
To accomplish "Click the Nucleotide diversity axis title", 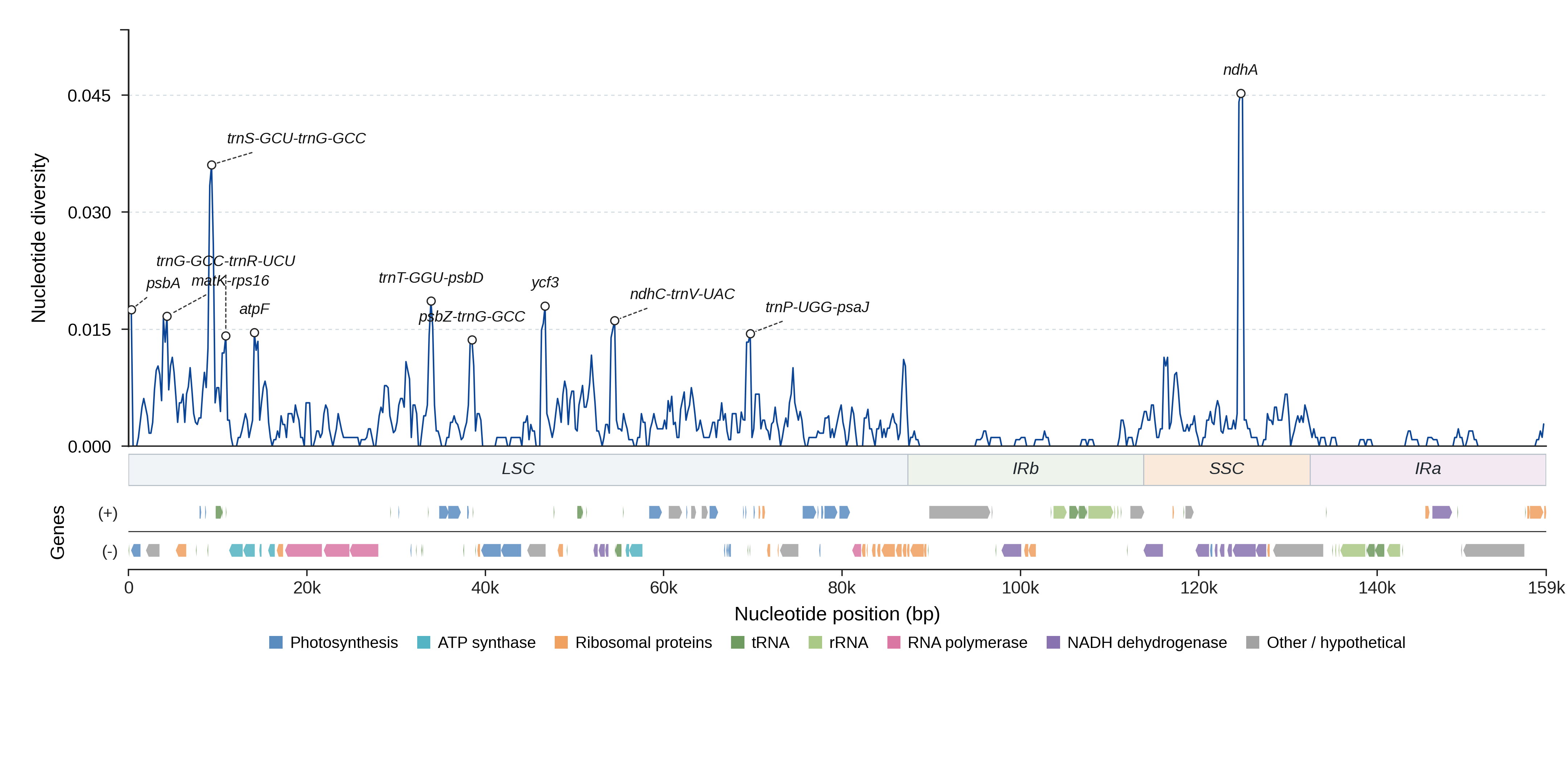I will coord(39,238).
